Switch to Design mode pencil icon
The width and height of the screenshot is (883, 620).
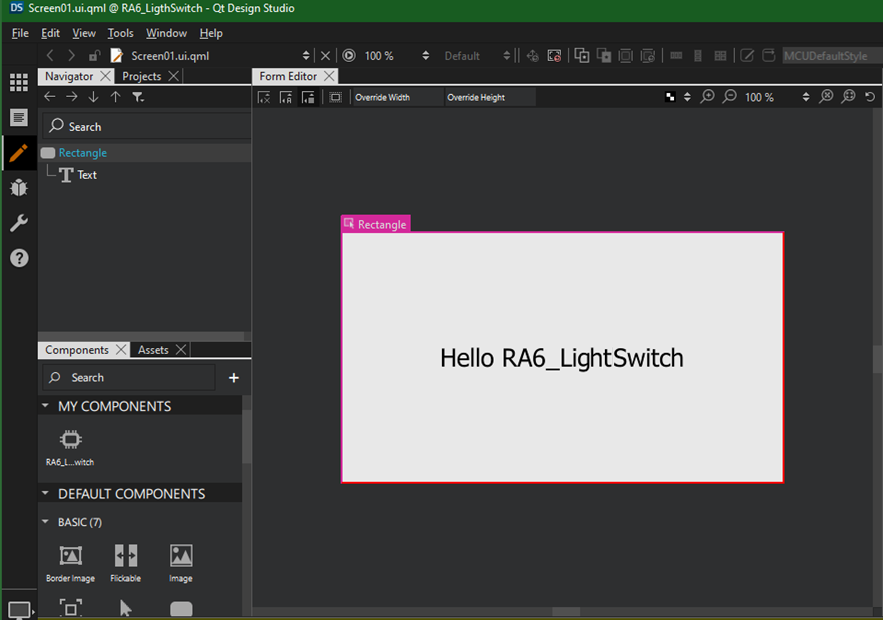click(x=18, y=153)
